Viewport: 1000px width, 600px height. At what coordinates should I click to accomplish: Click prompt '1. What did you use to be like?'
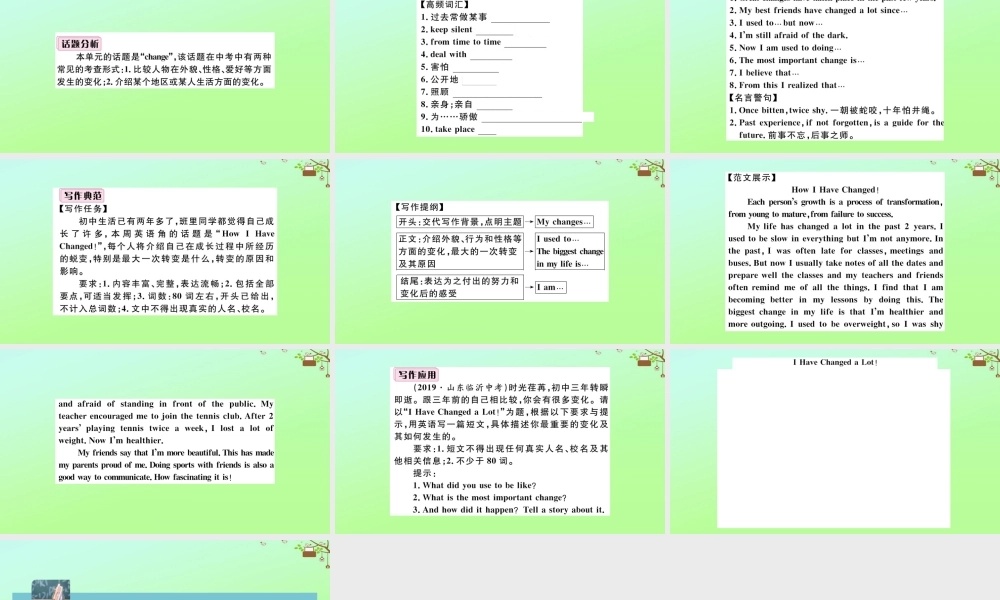[474, 485]
